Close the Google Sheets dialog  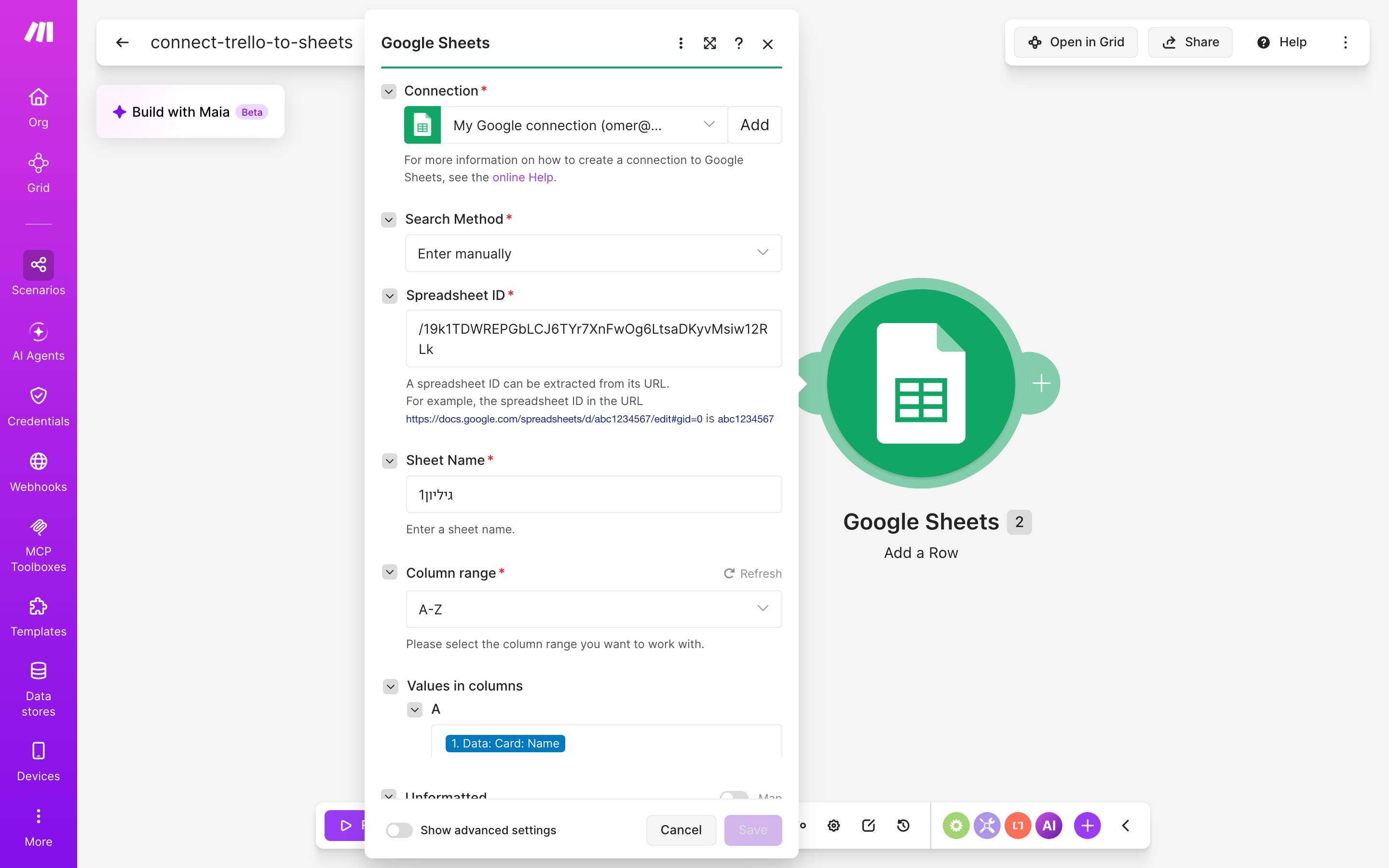point(768,43)
